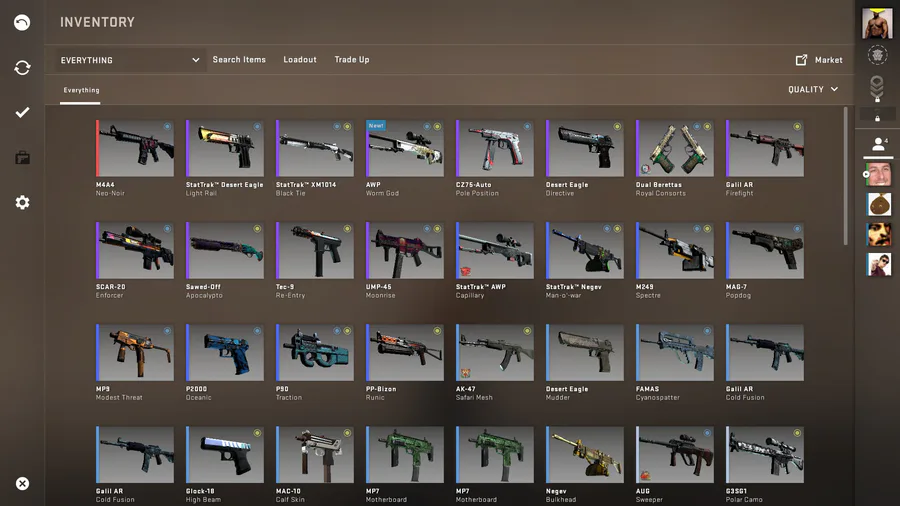The width and height of the screenshot is (900, 506).
Task: Open the Market external link icon
Action: (801, 60)
